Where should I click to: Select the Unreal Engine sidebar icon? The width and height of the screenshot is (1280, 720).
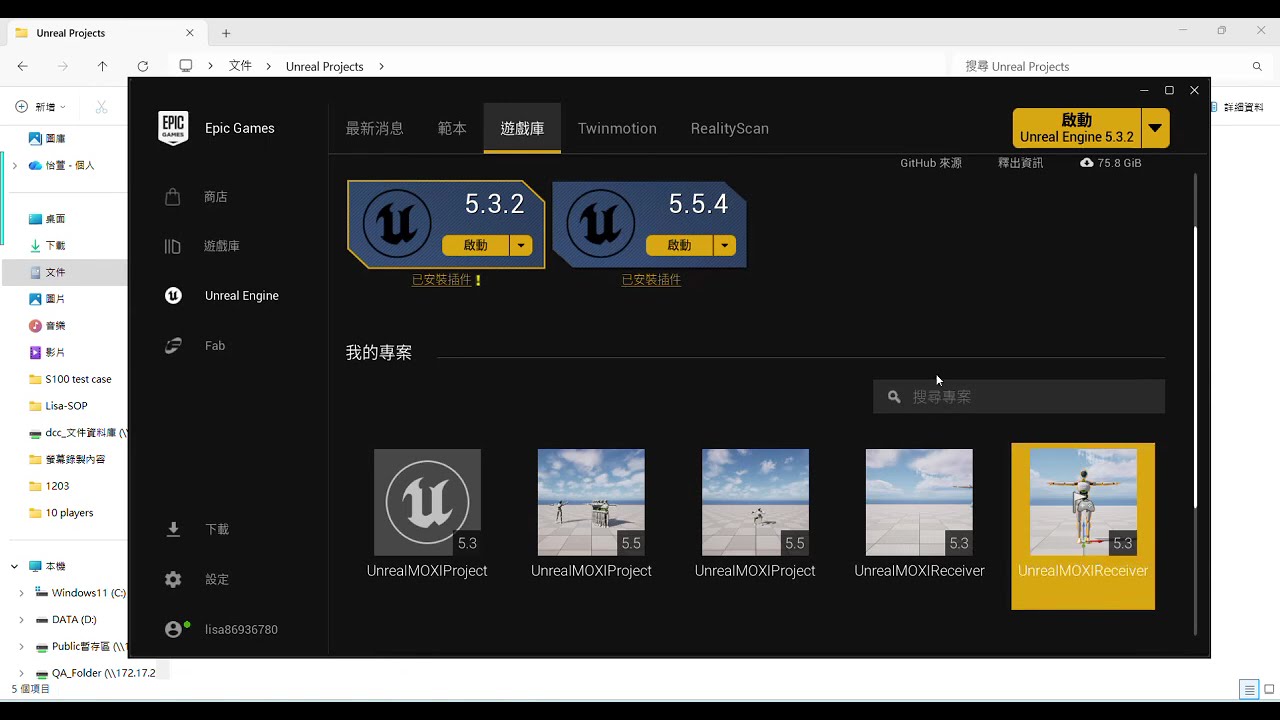point(173,296)
